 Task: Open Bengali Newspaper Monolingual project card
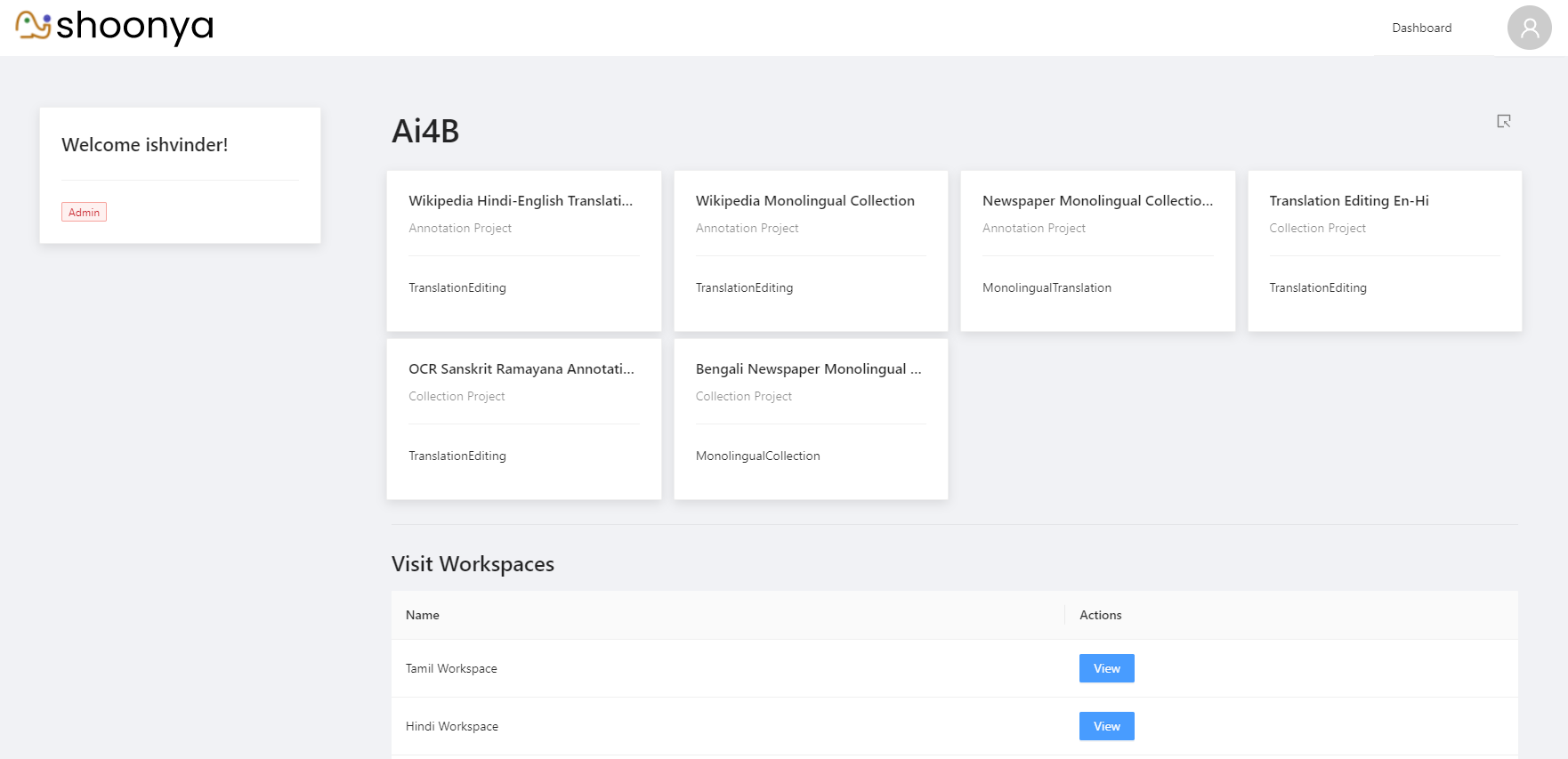pyautogui.click(x=811, y=419)
